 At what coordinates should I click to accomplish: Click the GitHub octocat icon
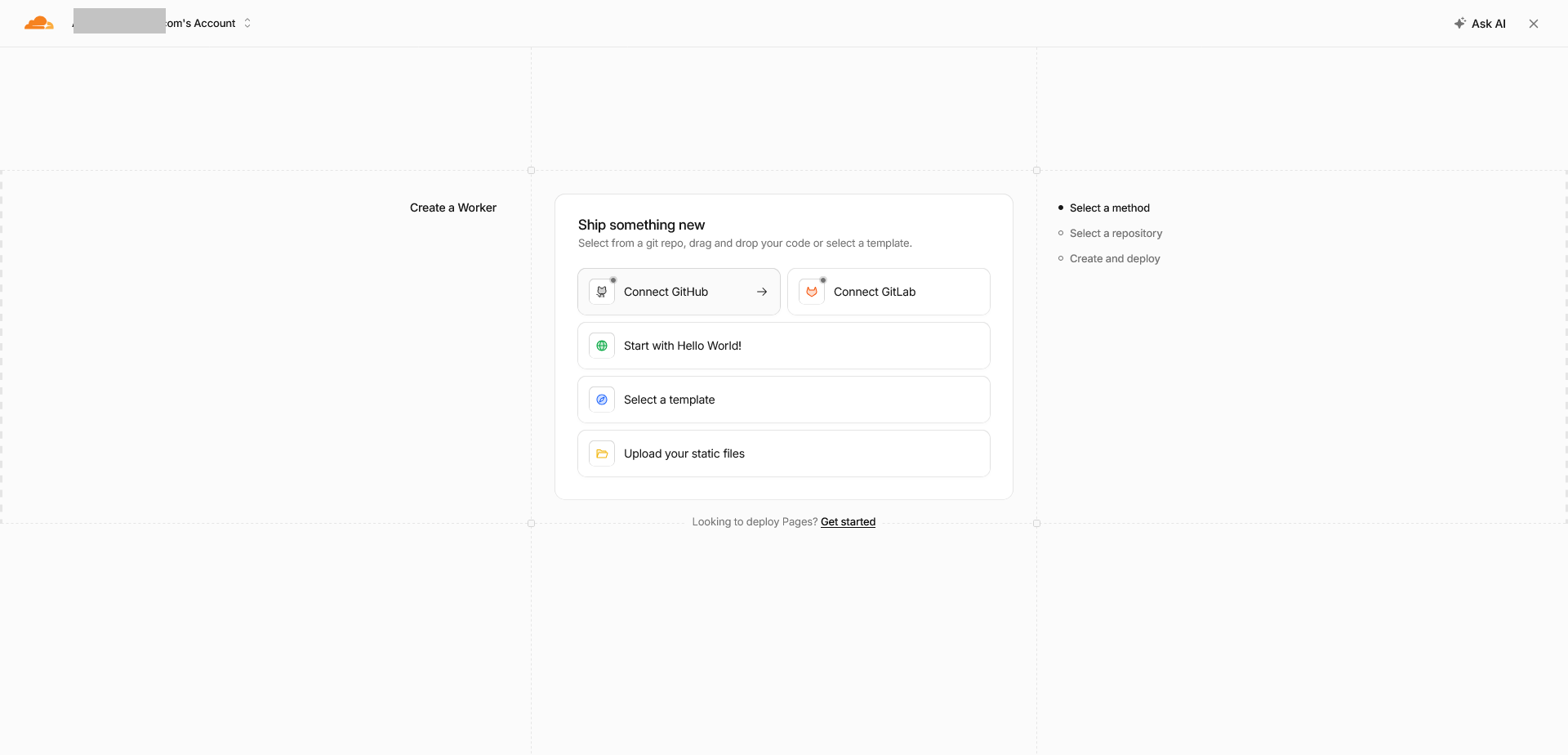click(602, 292)
